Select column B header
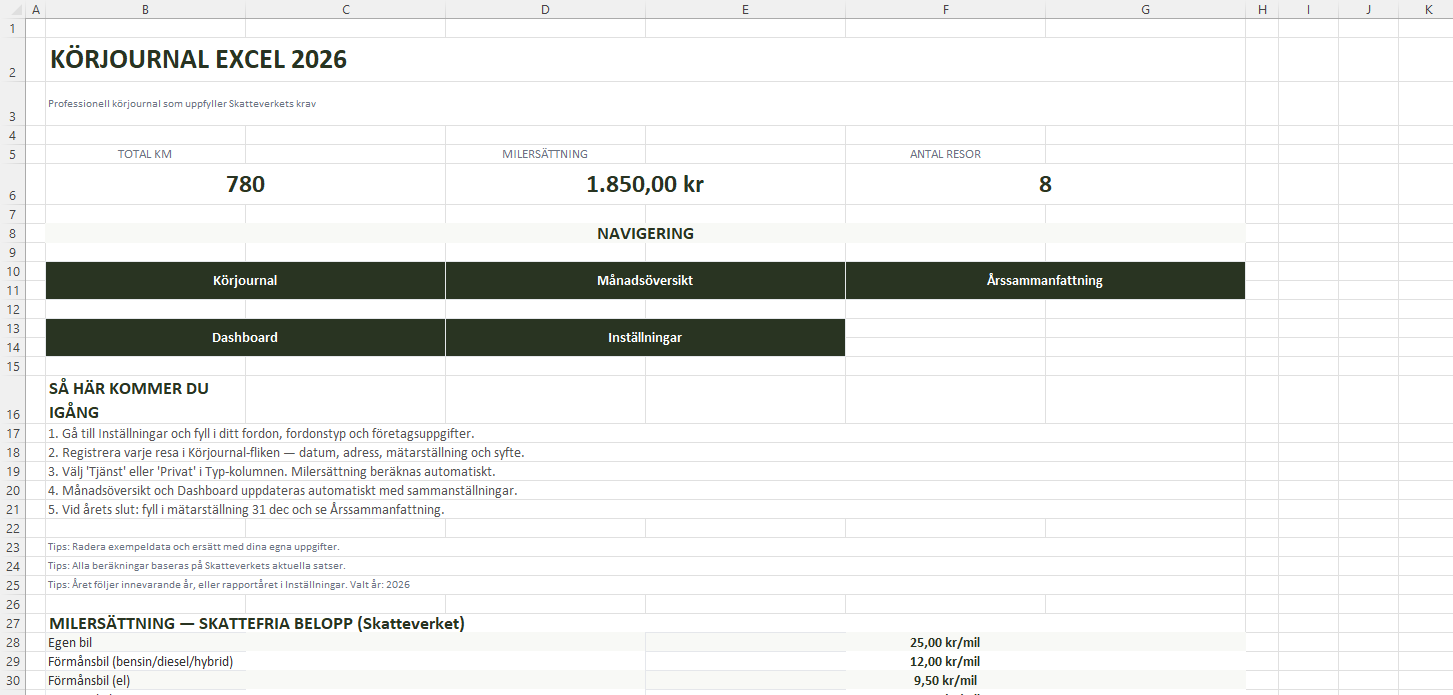 (x=146, y=9)
